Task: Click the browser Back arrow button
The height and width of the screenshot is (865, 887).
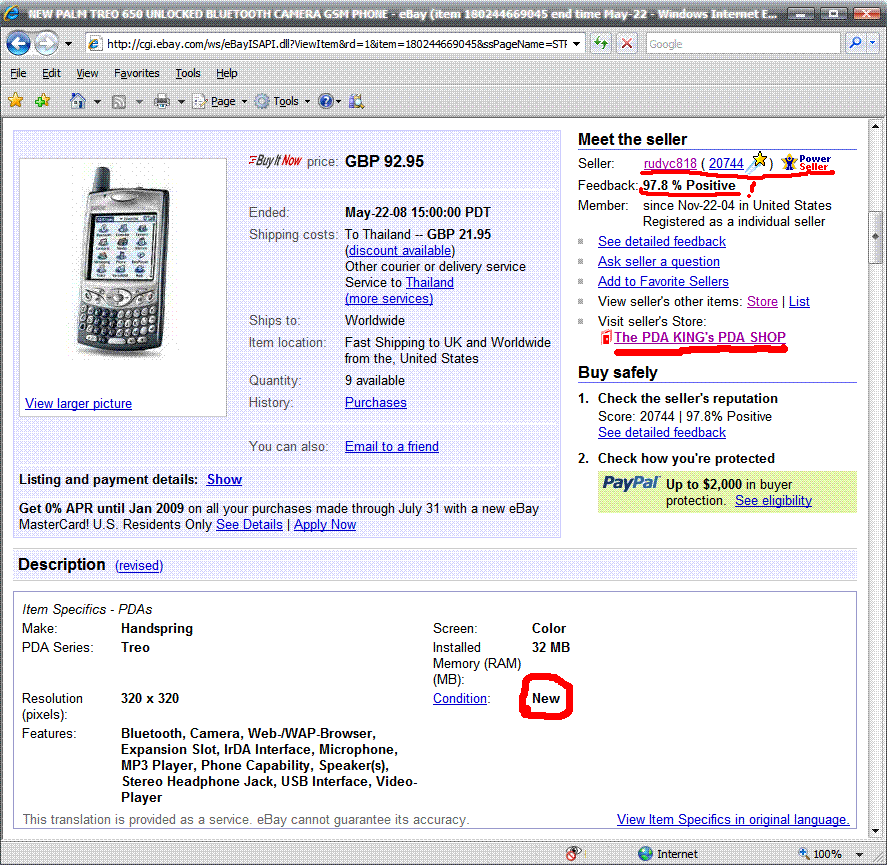Action: 18,44
